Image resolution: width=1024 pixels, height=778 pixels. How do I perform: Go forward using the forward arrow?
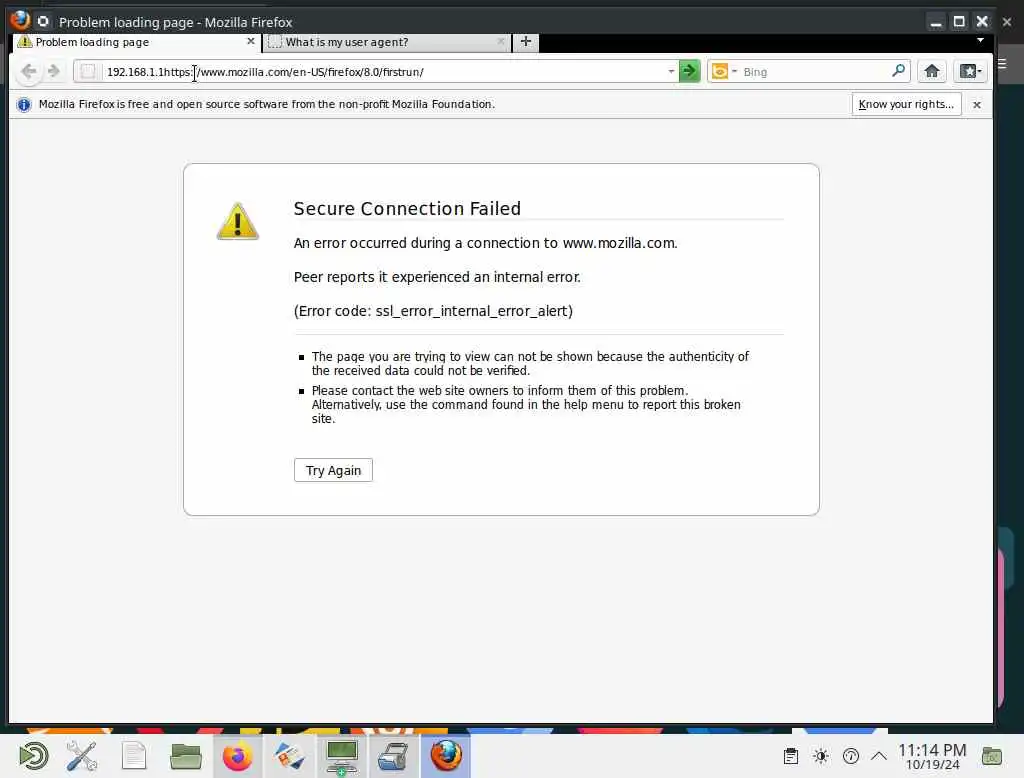pyautogui.click(x=54, y=71)
